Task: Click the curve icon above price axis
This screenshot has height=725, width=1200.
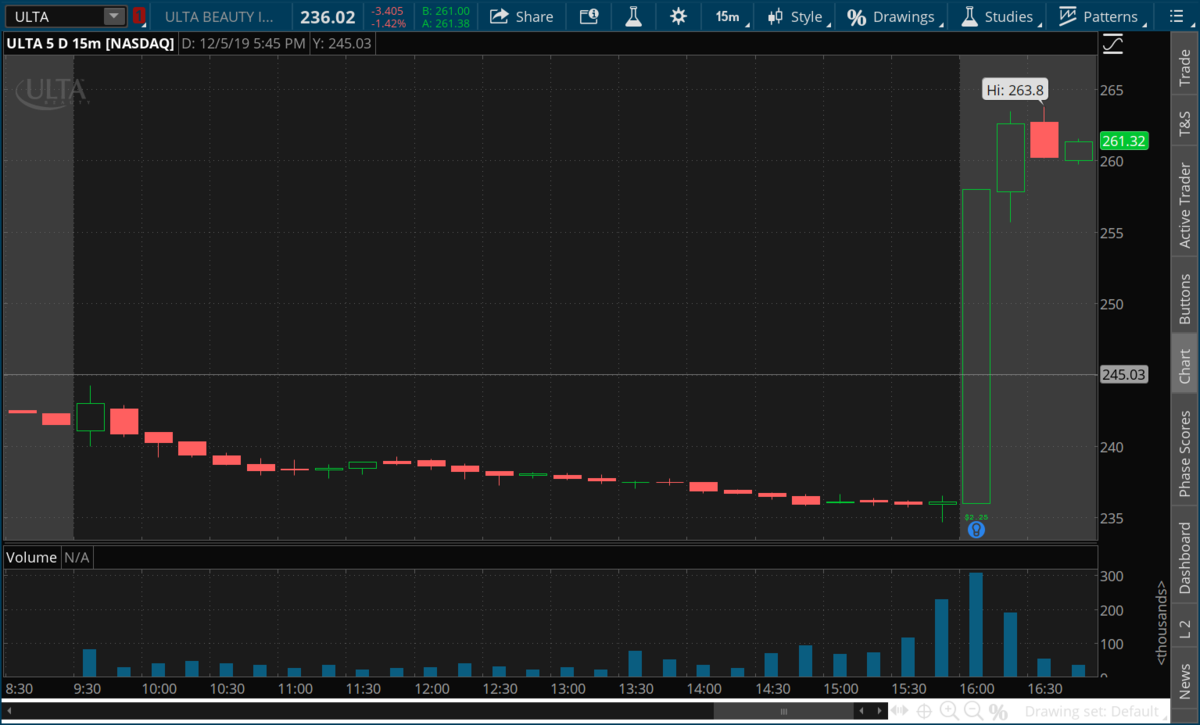Action: (1112, 44)
